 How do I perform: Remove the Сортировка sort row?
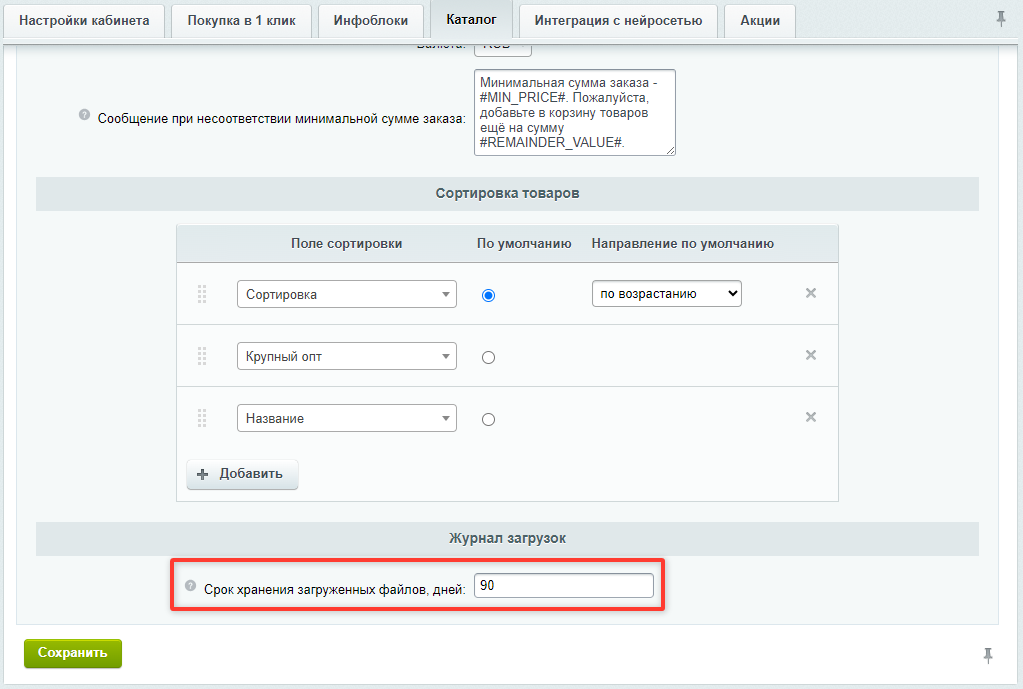[x=810, y=293]
